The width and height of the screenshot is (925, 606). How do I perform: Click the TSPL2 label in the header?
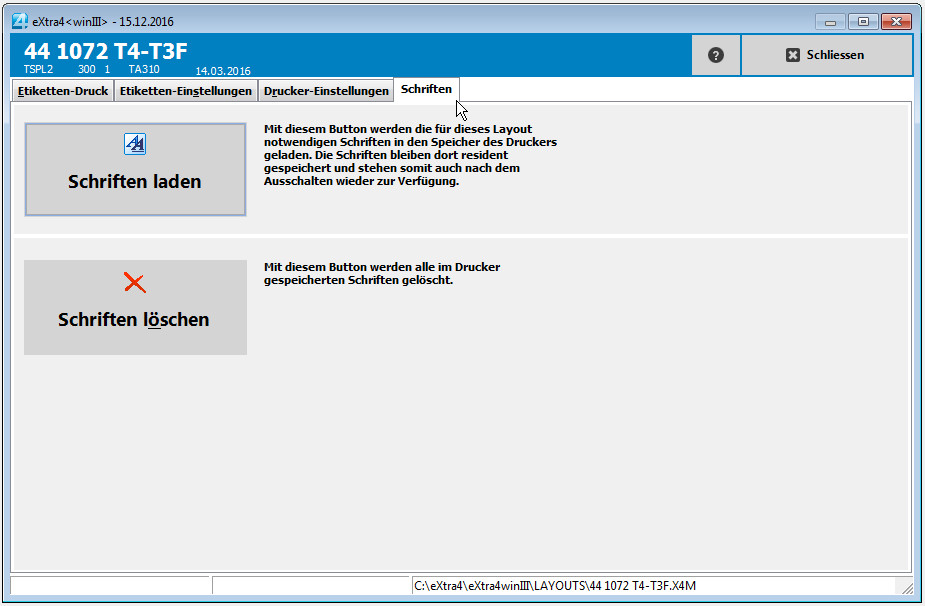pos(38,70)
